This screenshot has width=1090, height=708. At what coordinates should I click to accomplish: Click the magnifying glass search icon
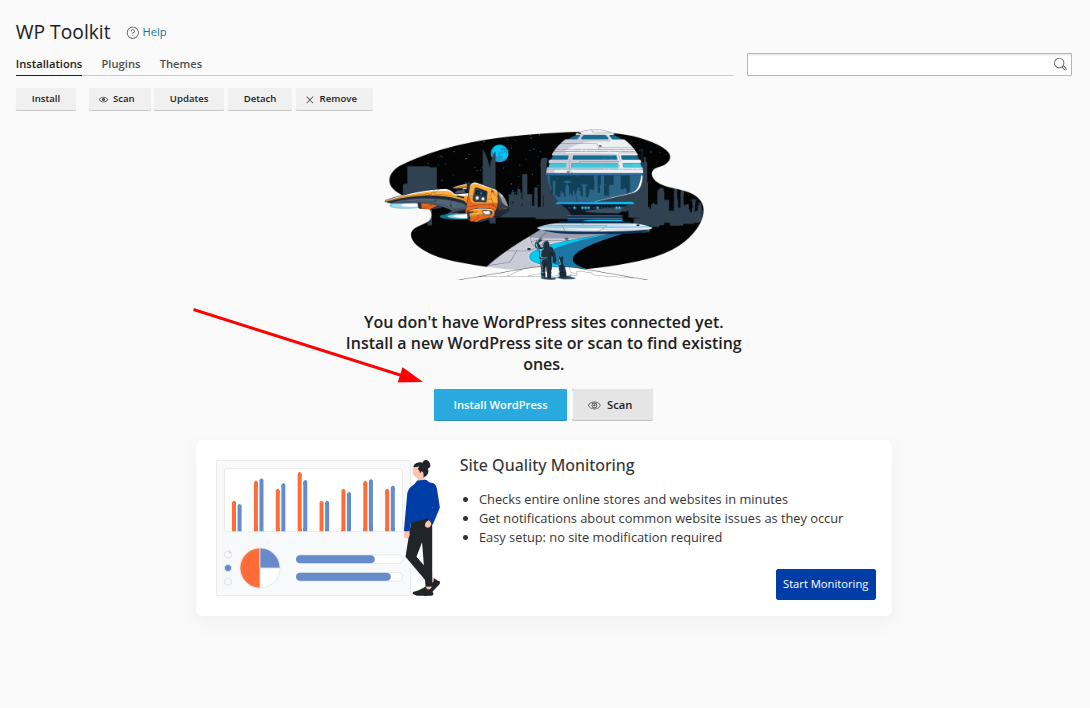coord(1059,64)
